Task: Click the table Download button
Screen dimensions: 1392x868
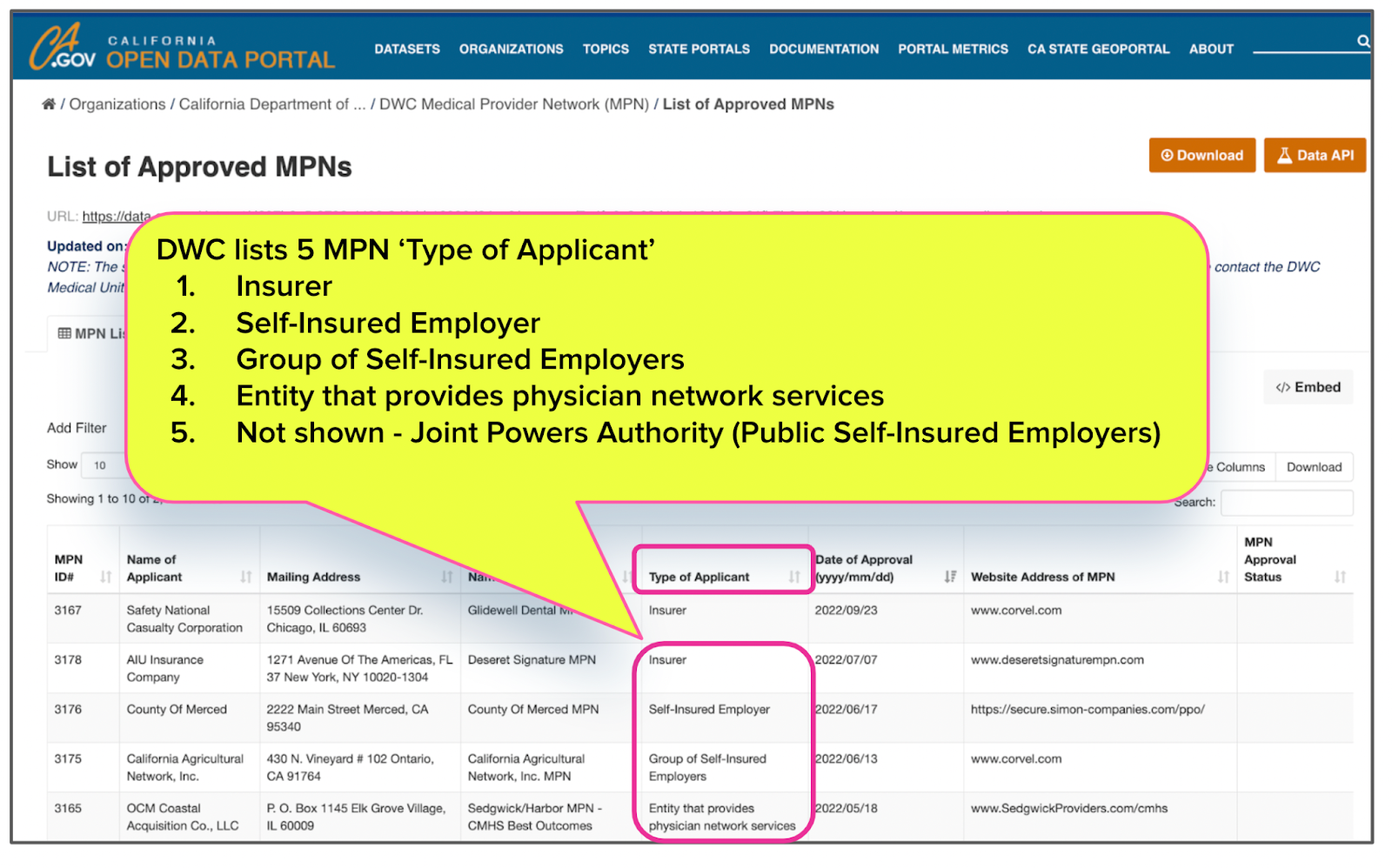Action: coord(1314,467)
